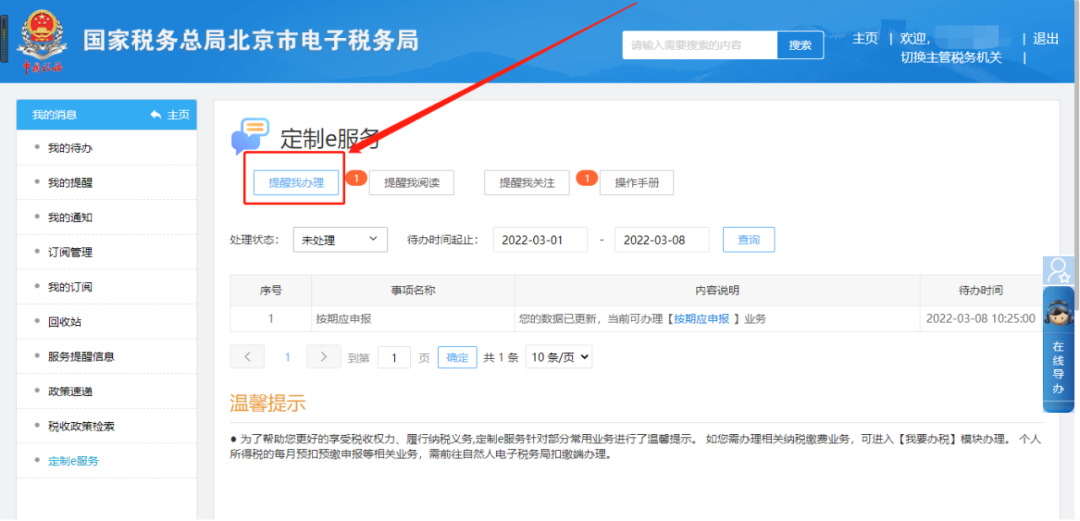Click the 搜索 button in header
Viewport: 1080px width, 521px height.
pos(800,45)
